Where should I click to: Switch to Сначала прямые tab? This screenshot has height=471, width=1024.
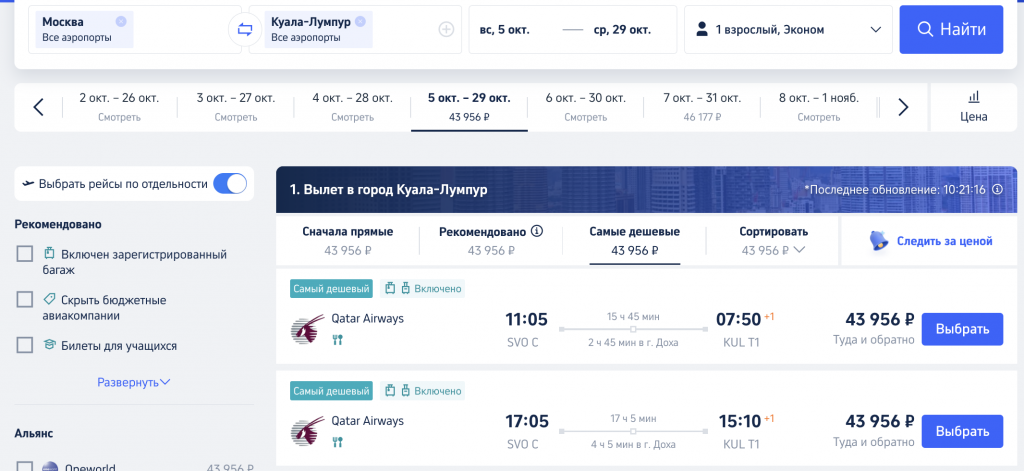click(347, 240)
